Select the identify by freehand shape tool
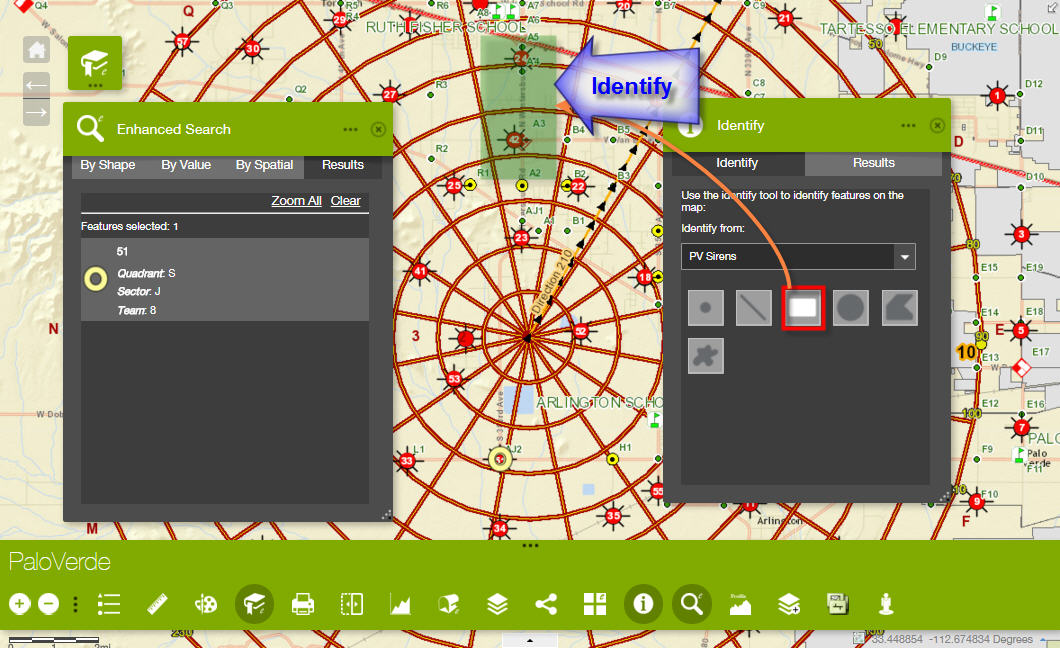 coord(706,356)
